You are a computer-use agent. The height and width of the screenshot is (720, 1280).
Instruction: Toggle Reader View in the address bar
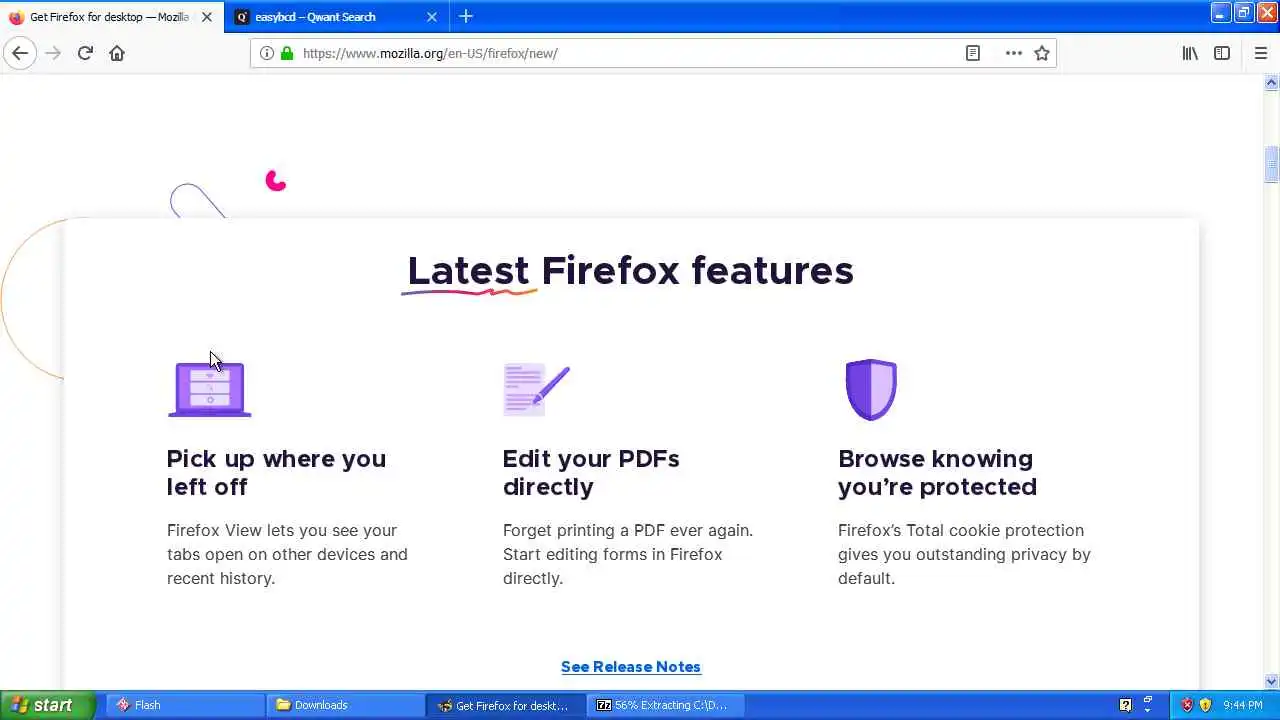[973, 53]
